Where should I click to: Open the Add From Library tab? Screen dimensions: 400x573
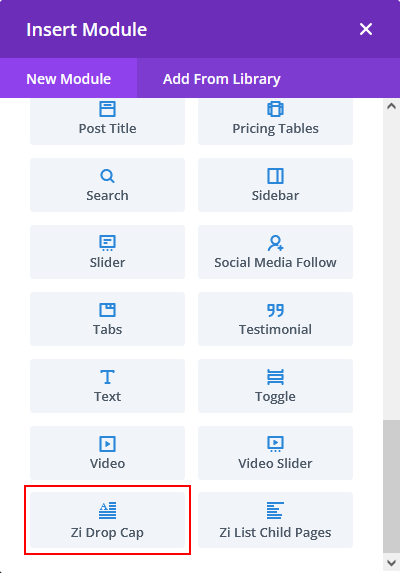click(222, 78)
